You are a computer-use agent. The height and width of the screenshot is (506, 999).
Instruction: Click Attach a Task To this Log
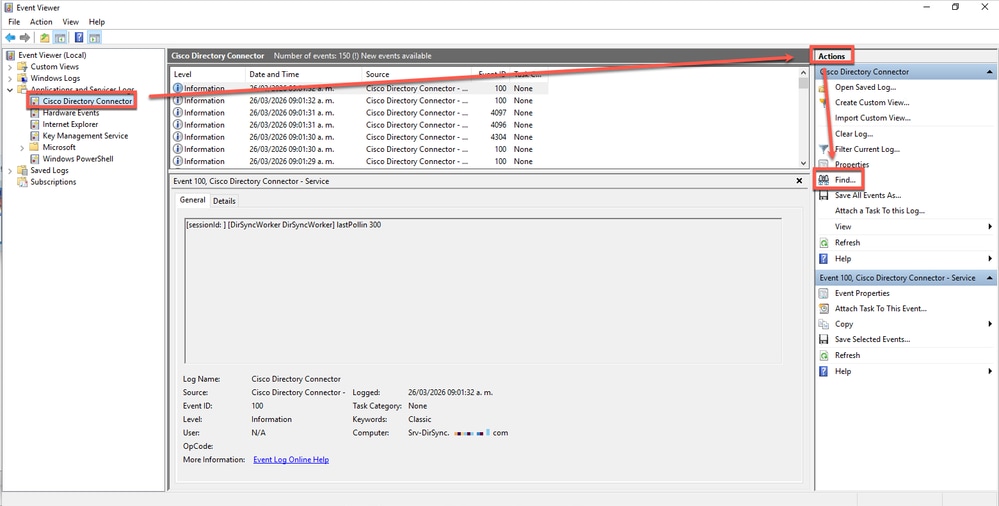point(880,211)
